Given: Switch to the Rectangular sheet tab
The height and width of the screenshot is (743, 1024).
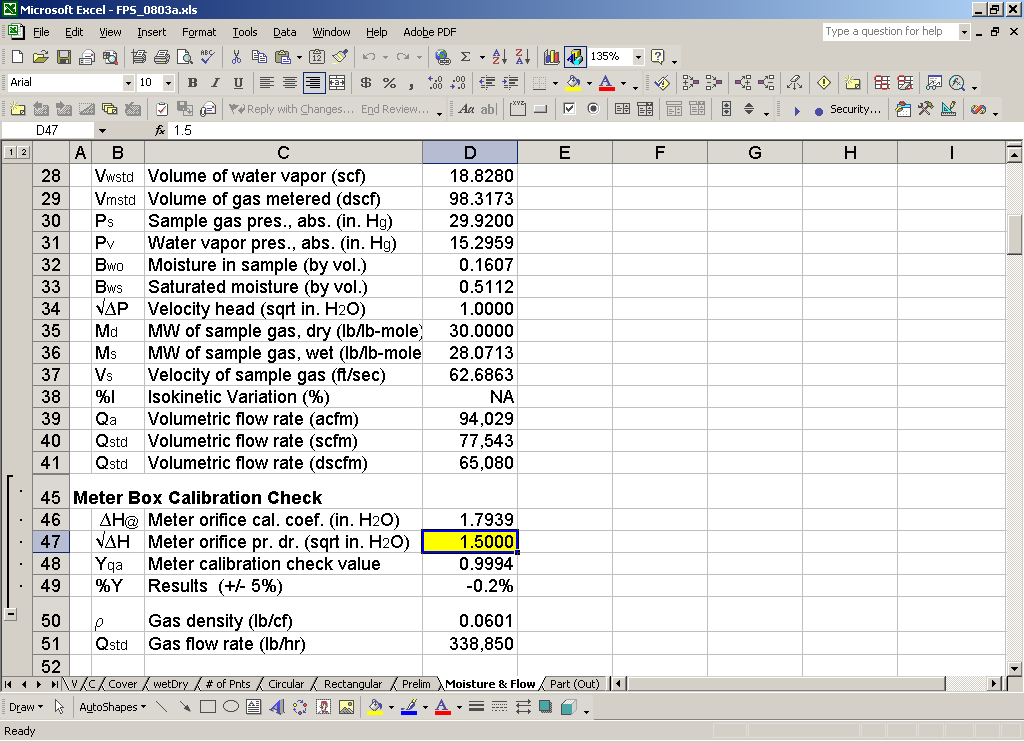Looking at the screenshot, I should tap(353, 684).
